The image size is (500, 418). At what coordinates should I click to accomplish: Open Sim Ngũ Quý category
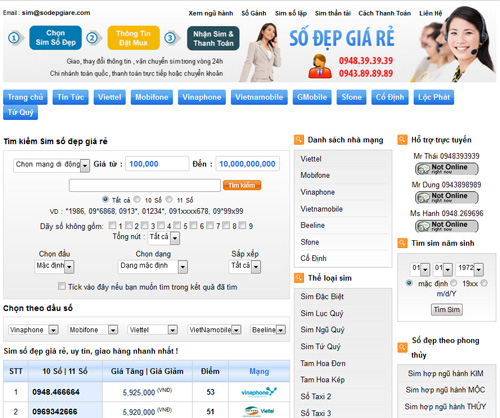tap(322, 330)
